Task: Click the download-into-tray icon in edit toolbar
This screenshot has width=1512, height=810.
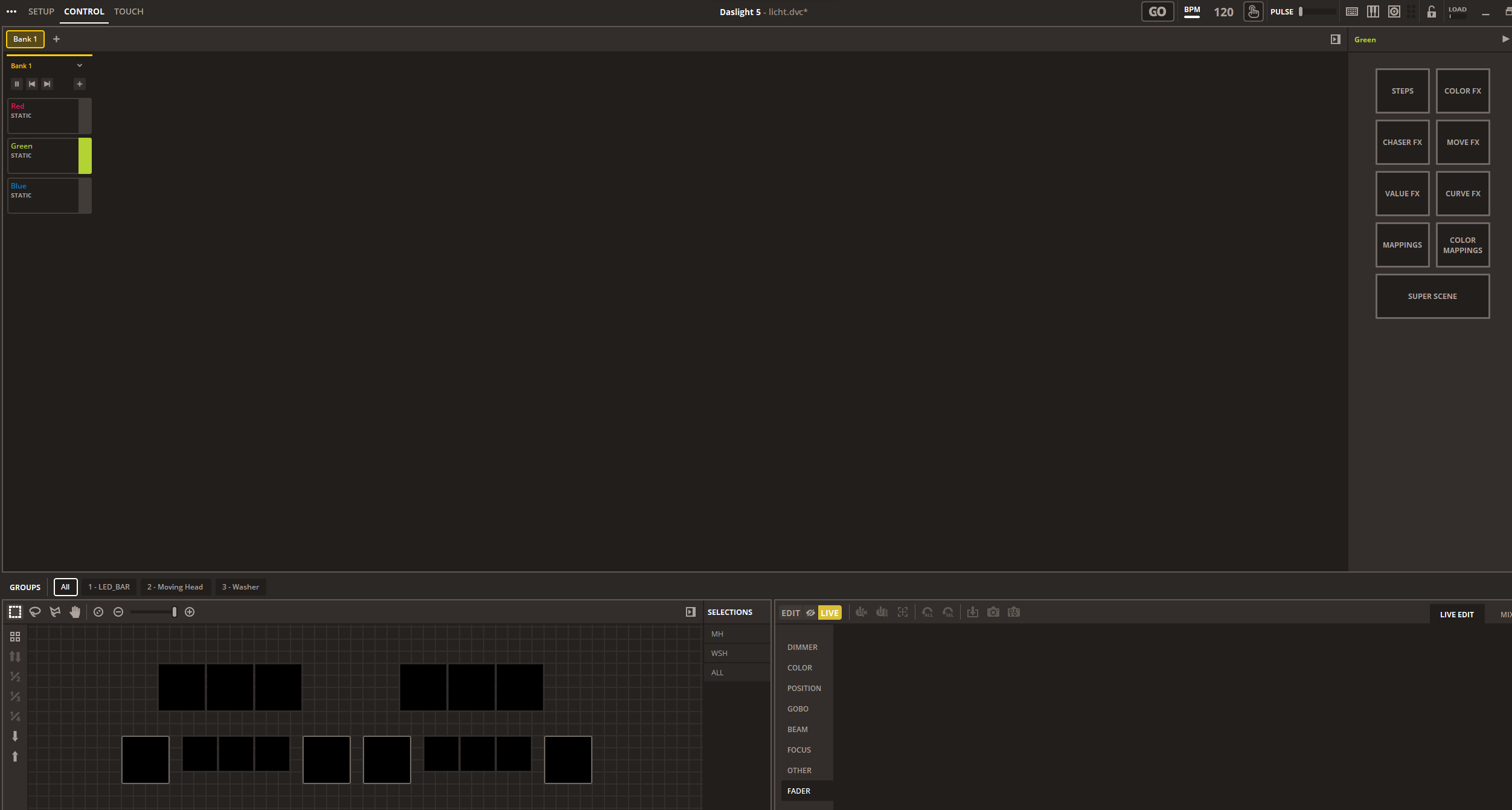Action: pos(973,612)
